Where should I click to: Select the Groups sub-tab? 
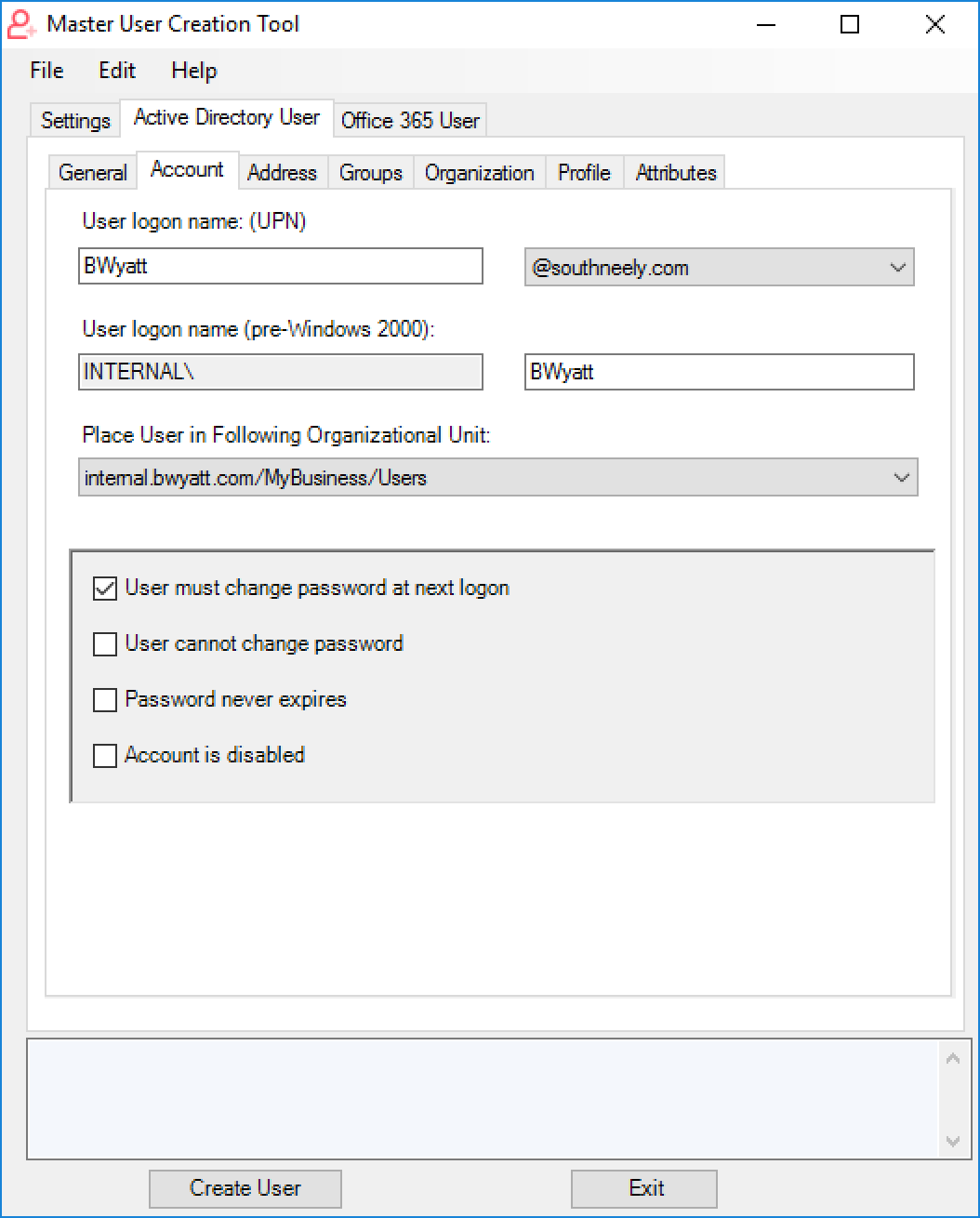coord(370,173)
